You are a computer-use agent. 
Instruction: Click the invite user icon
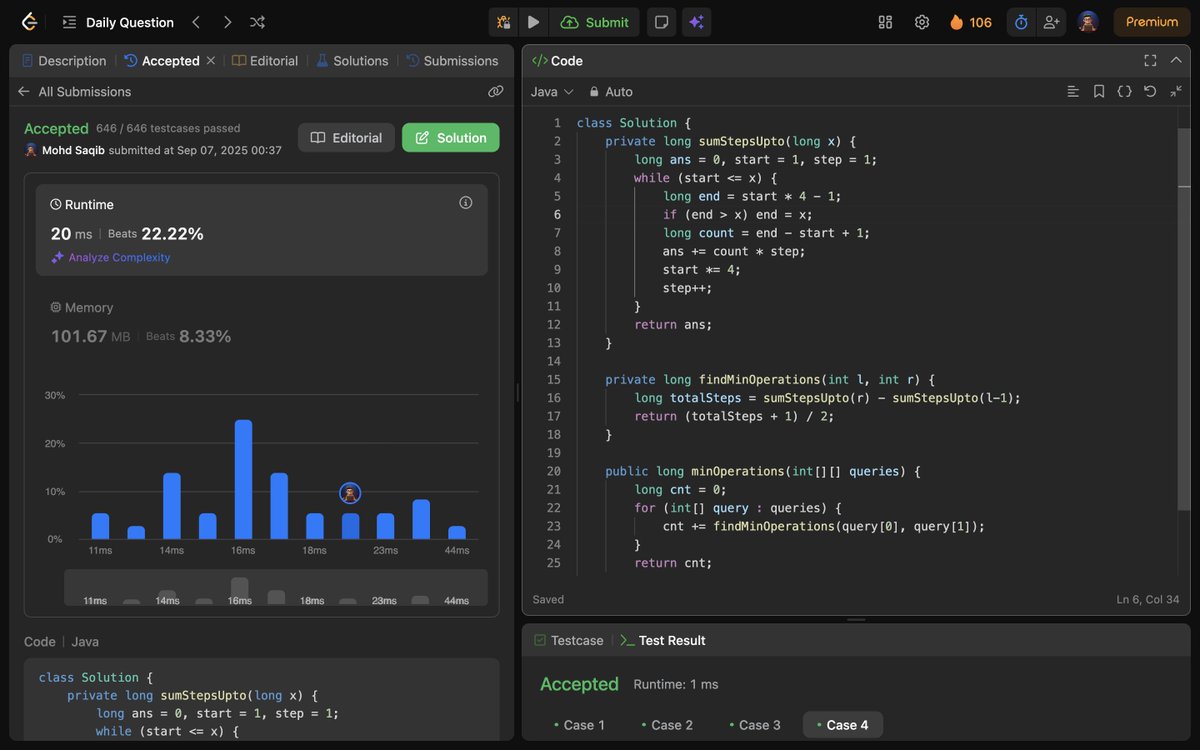click(1050, 22)
